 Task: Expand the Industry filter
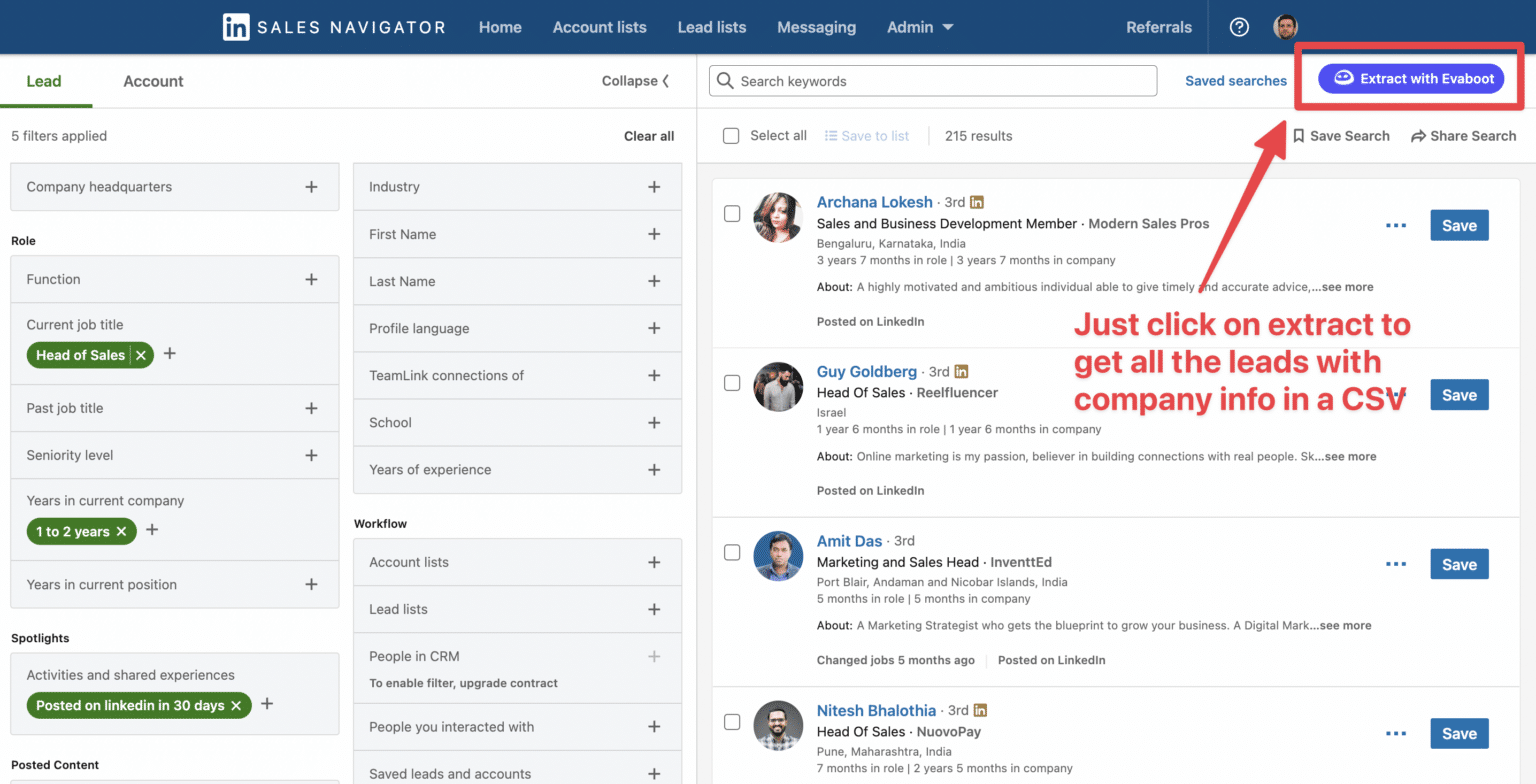[654, 186]
